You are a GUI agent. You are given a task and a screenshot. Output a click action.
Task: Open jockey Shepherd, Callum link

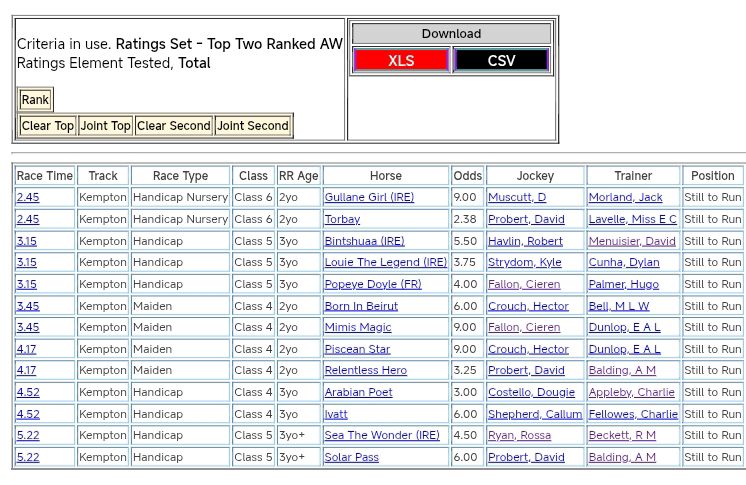tap(534, 415)
